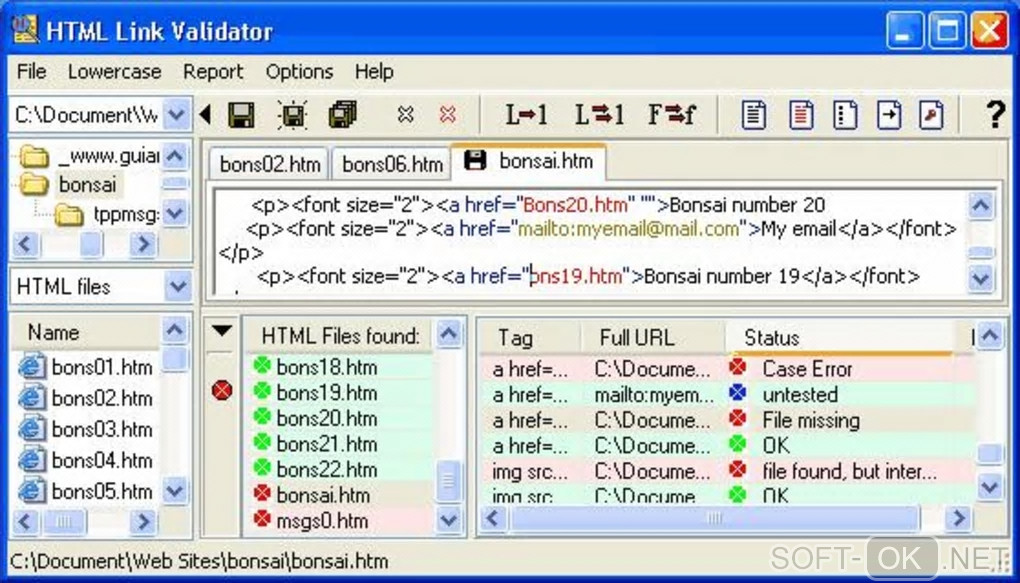Click the report icon with red pin

click(x=932, y=115)
